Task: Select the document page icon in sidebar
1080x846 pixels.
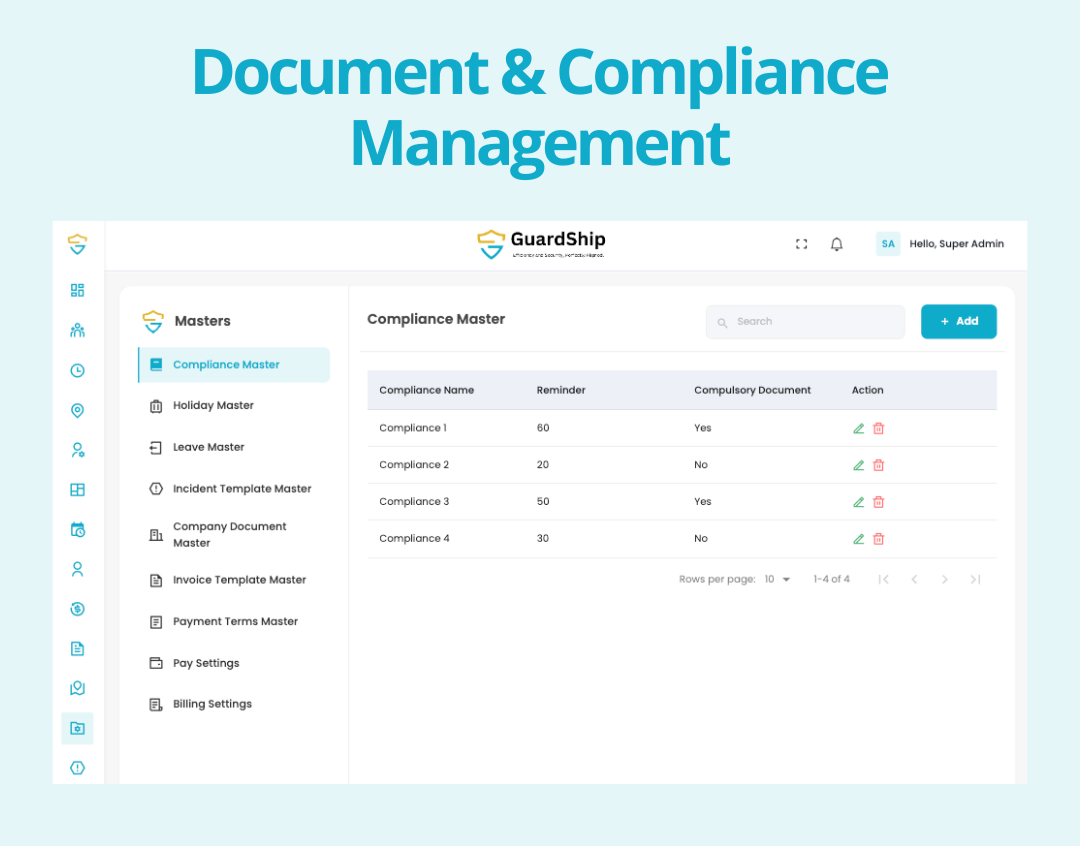Action: click(77, 648)
